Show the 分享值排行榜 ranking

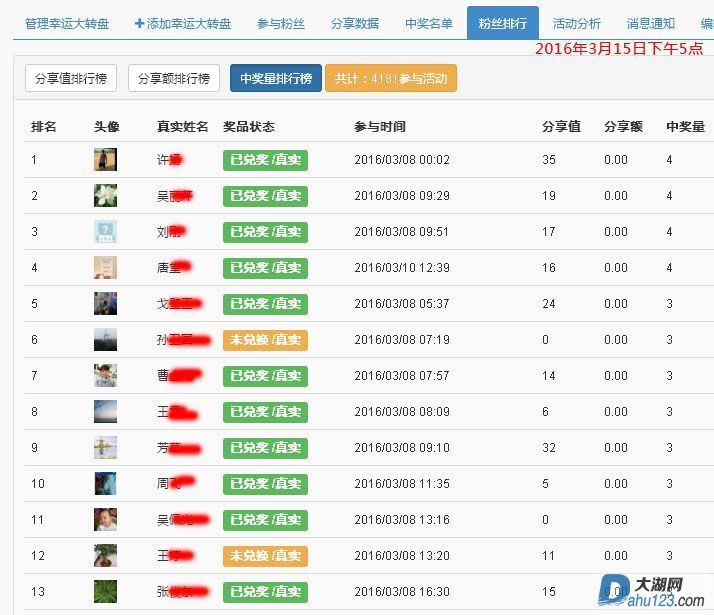[x=70, y=78]
